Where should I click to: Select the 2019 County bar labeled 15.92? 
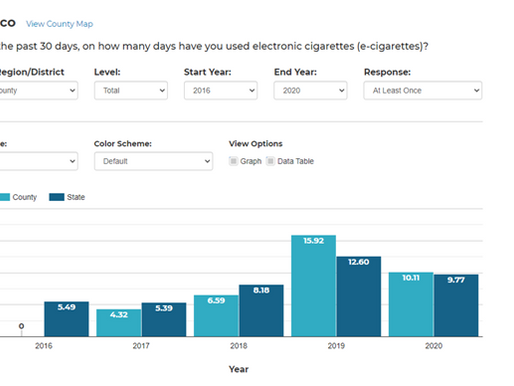(313, 286)
